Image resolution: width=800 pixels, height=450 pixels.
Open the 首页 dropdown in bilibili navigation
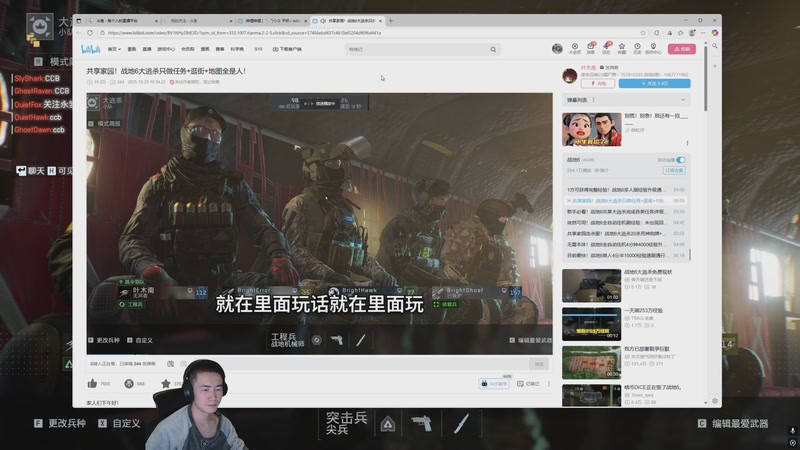(x=114, y=49)
